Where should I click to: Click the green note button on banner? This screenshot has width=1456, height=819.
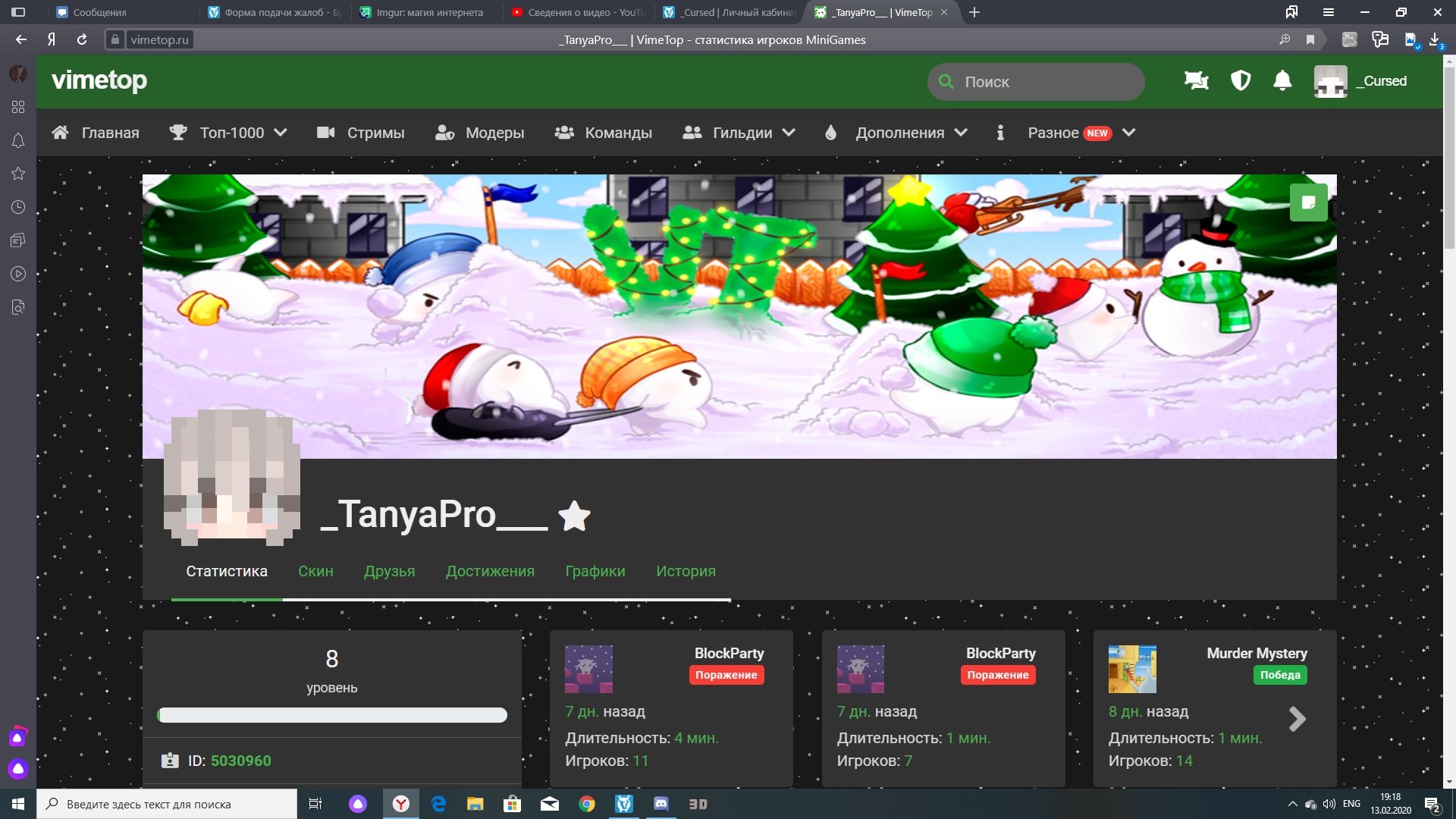[x=1308, y=202]
